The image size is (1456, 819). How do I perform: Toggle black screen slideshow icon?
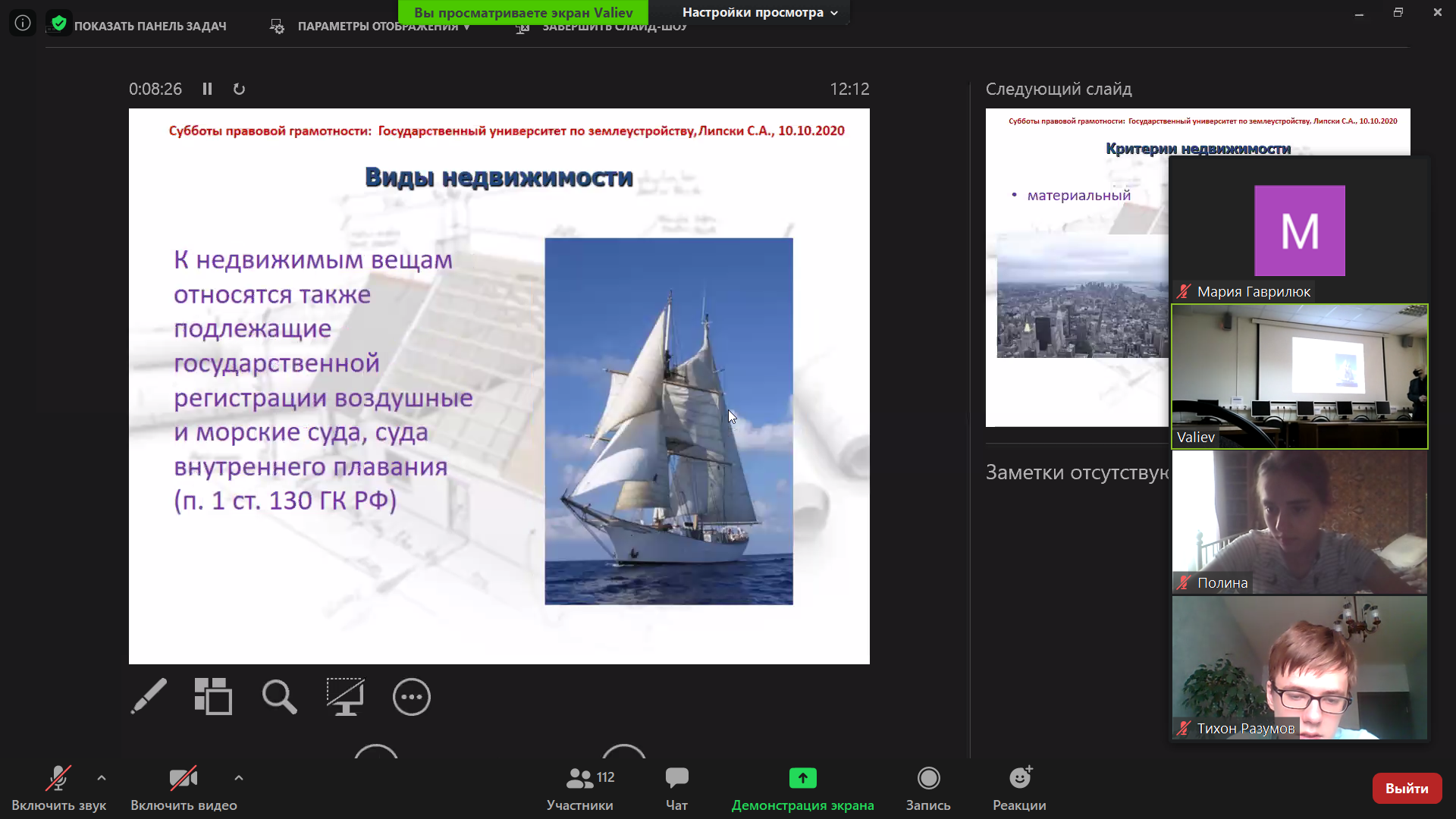point(345,696)
